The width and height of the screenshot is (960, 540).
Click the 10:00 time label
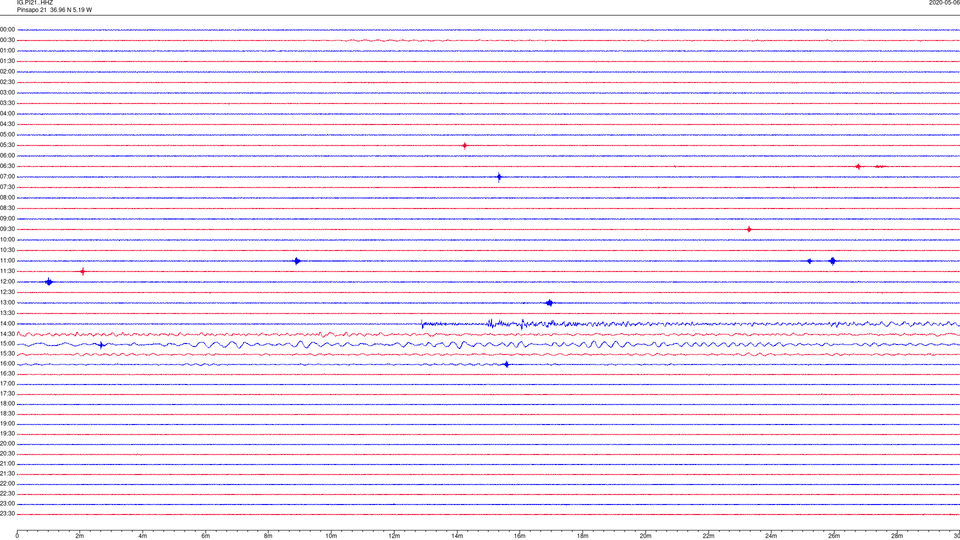(7, 240)
